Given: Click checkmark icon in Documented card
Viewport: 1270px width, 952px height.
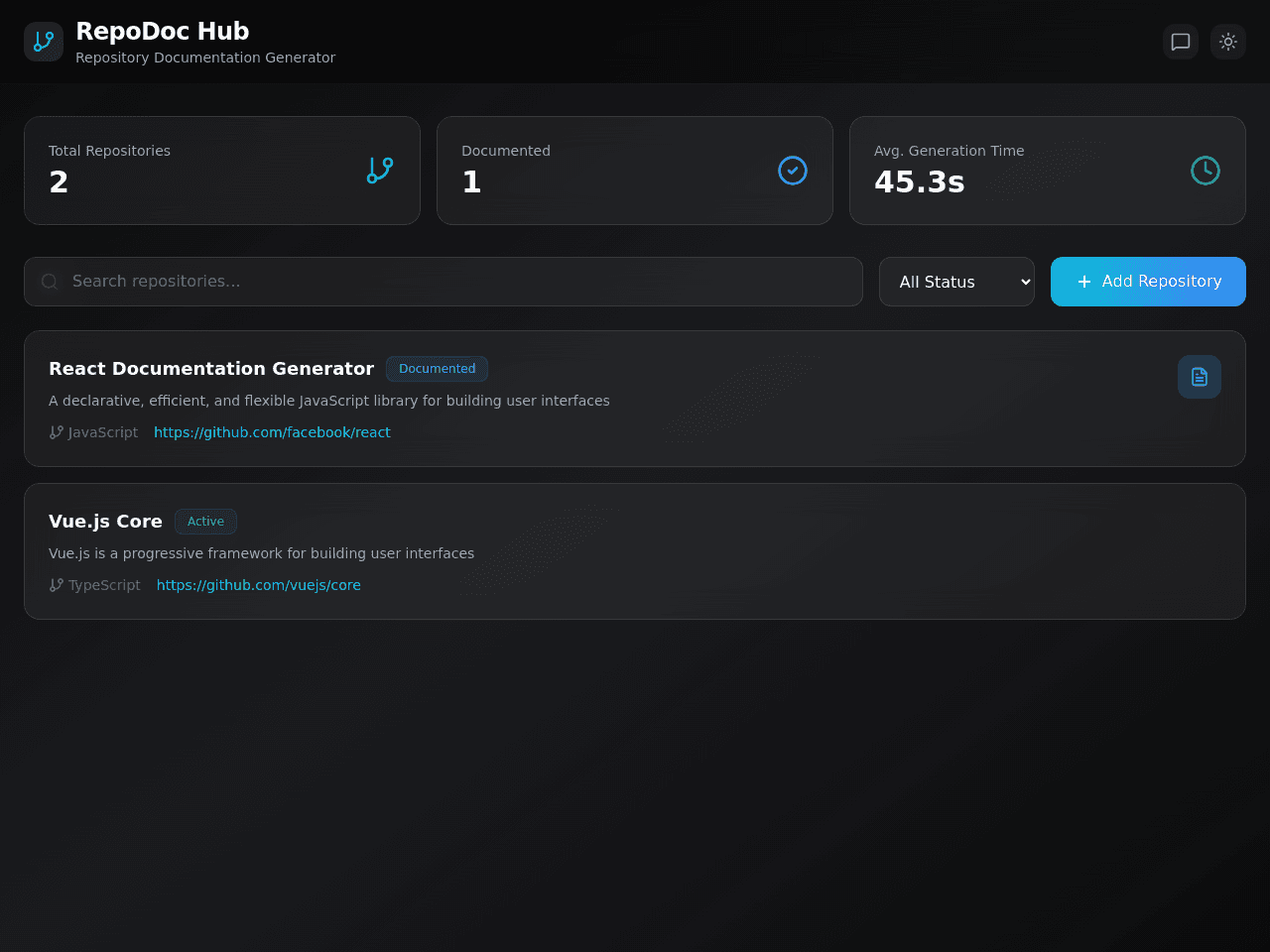Looking at the screenshot, I should (x=793, y=171).
